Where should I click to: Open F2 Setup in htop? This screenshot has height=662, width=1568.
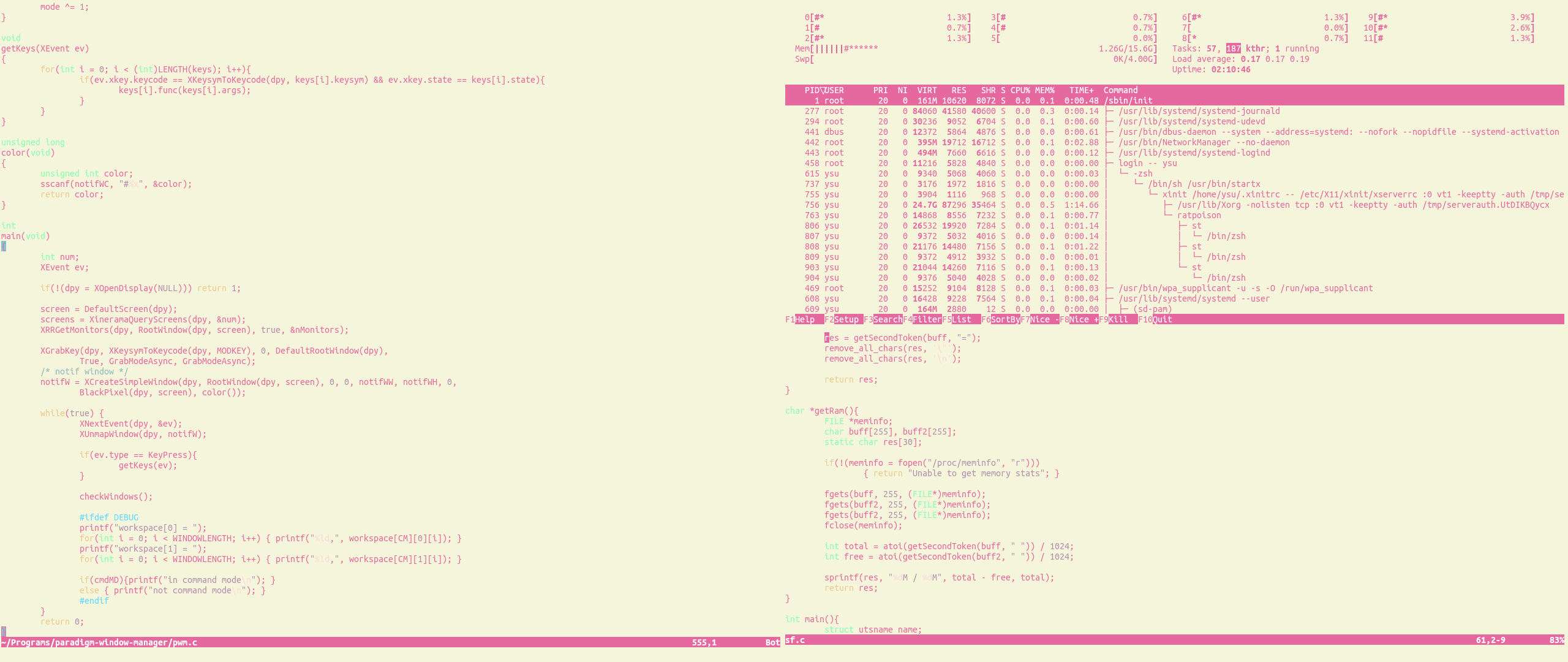click(843, 319)
